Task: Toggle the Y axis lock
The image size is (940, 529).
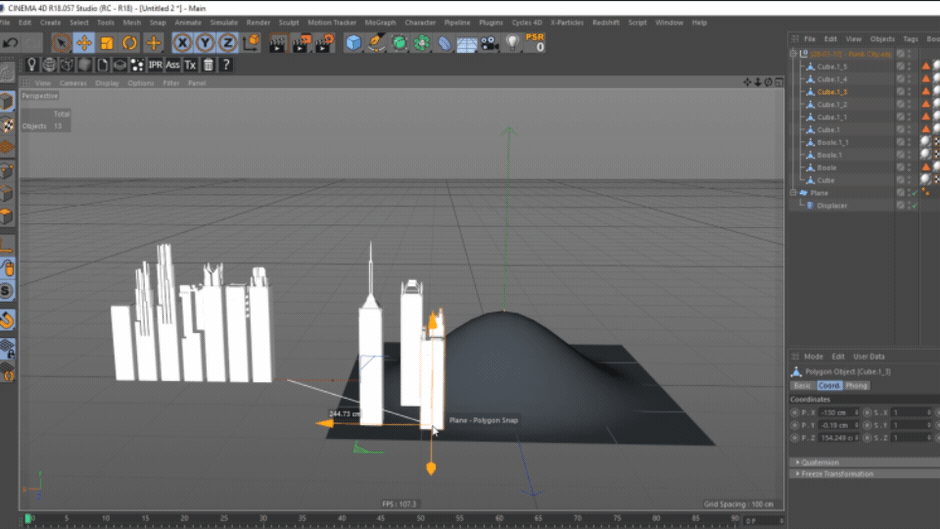Action: (205, 43)
